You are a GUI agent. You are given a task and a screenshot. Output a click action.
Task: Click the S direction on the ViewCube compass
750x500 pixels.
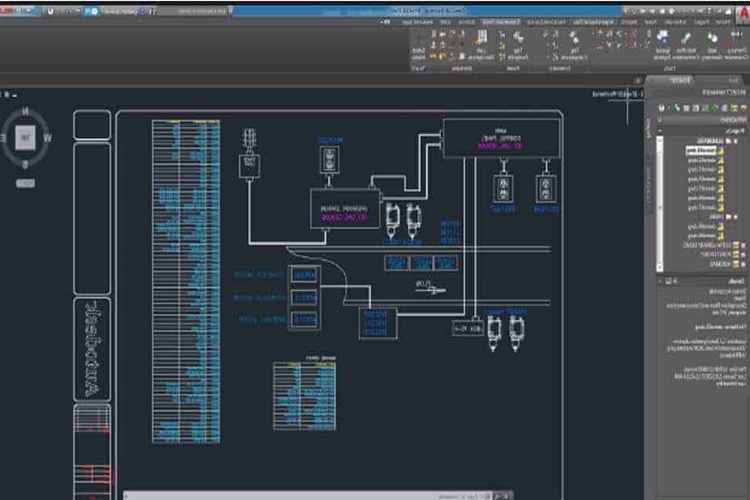click(25, 165)
